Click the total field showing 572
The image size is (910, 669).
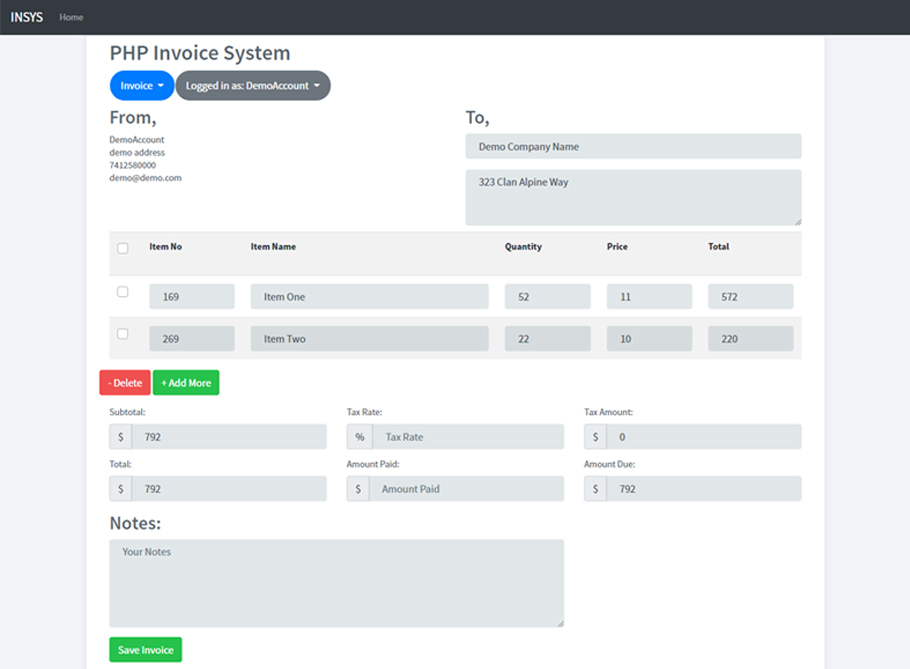[750, 296]
